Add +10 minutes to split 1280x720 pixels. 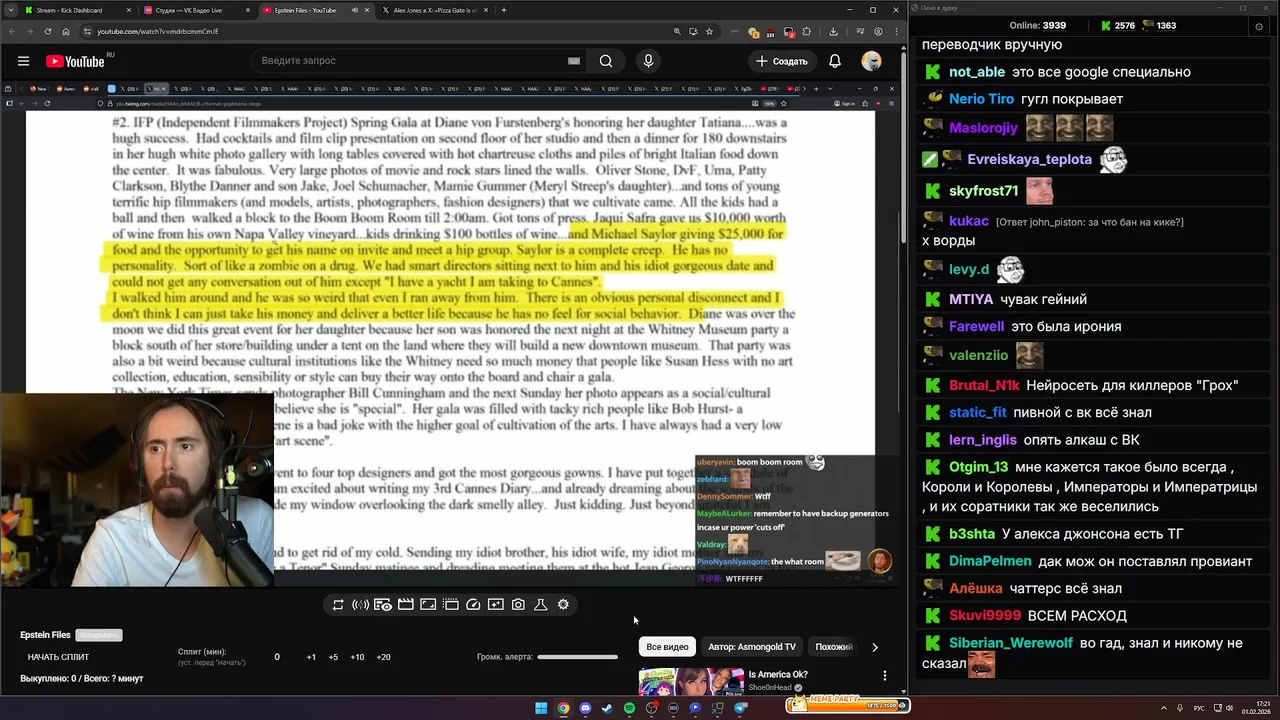(357, 657)
